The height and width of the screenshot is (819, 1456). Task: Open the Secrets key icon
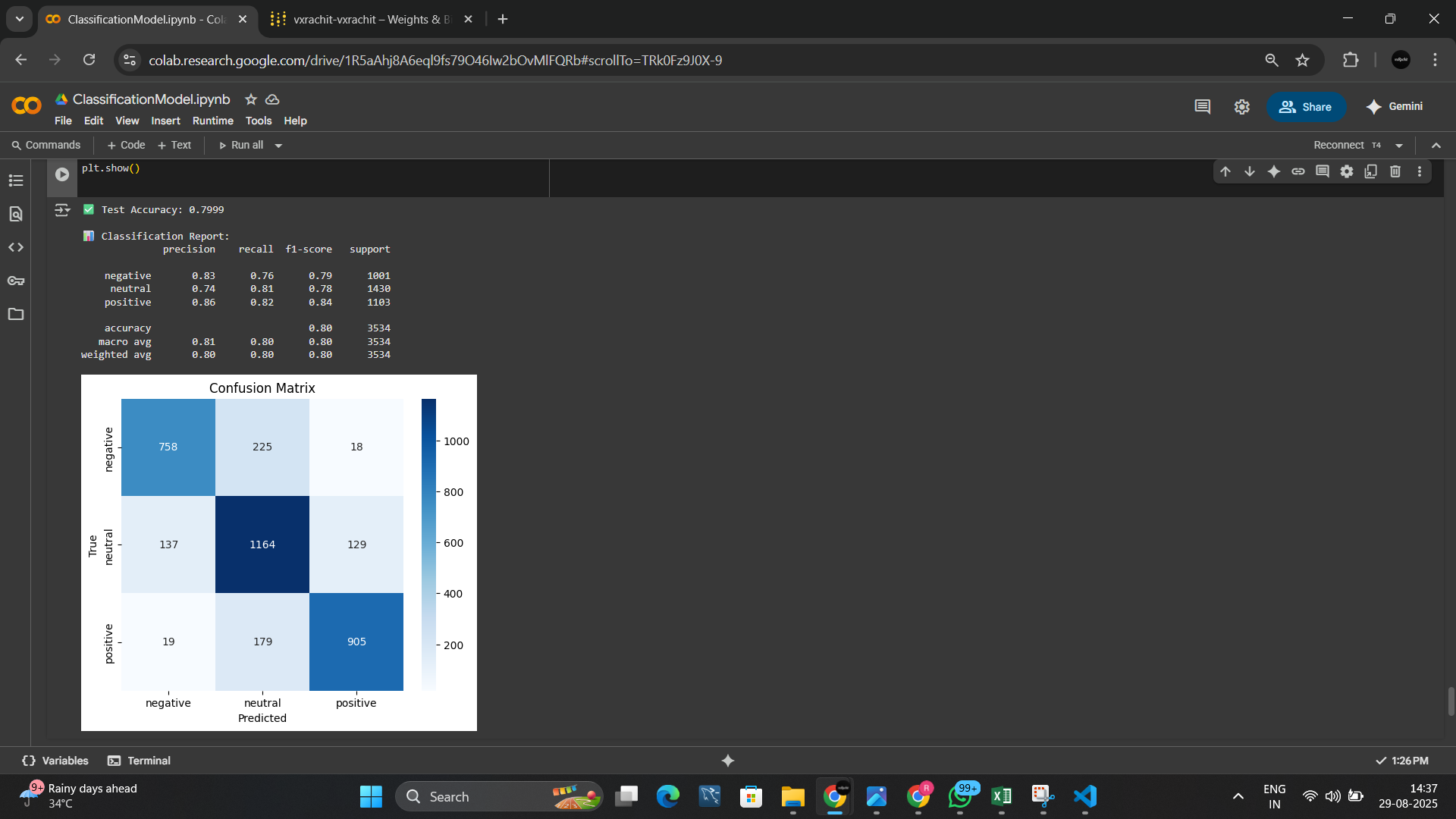point(16,281)
